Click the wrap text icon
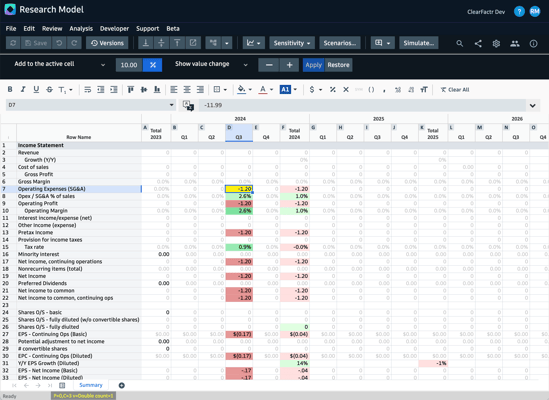This screenshot has width=549, height=400. tap(88, 90)
